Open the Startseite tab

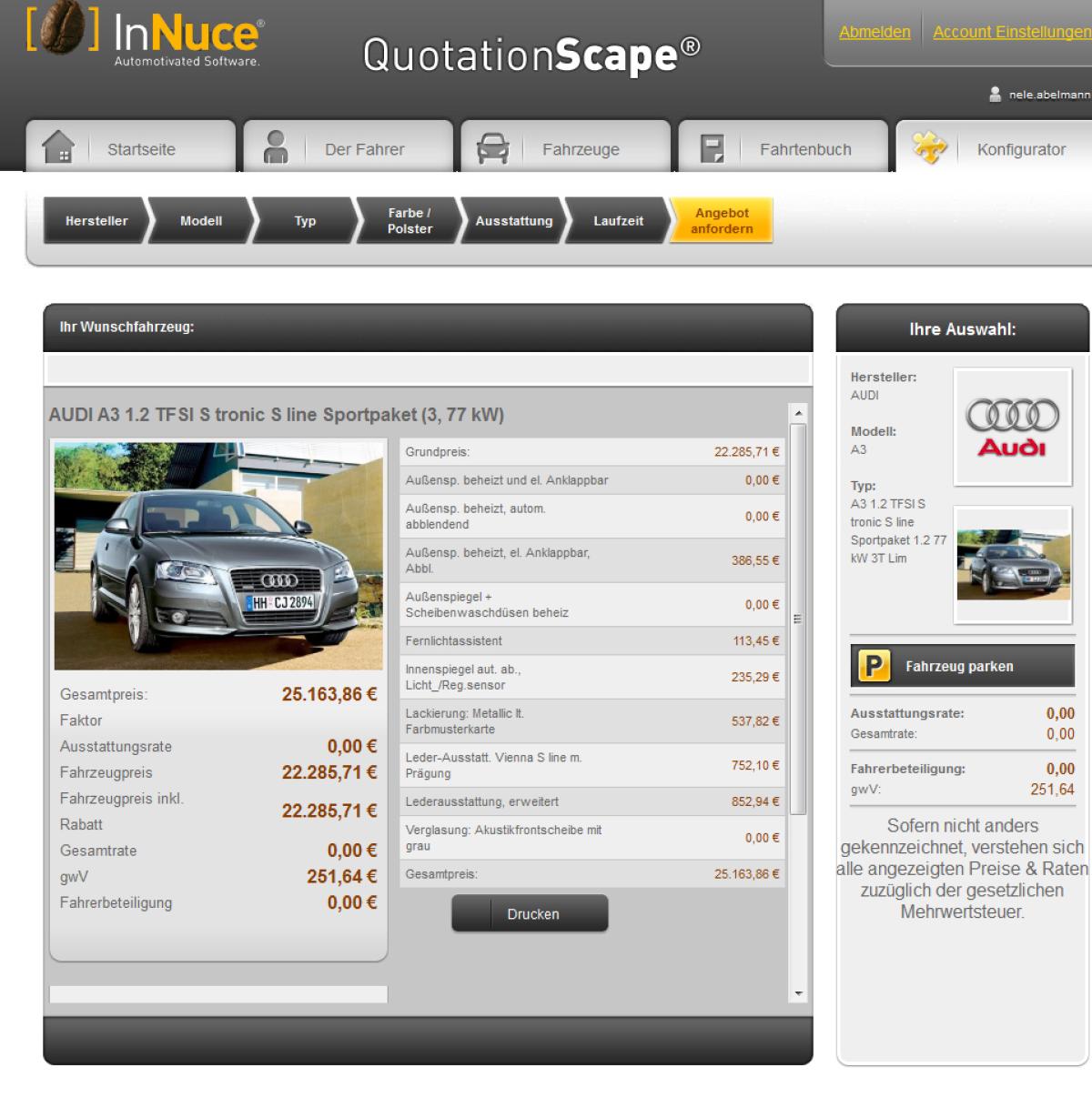click(x=130, y=146)
